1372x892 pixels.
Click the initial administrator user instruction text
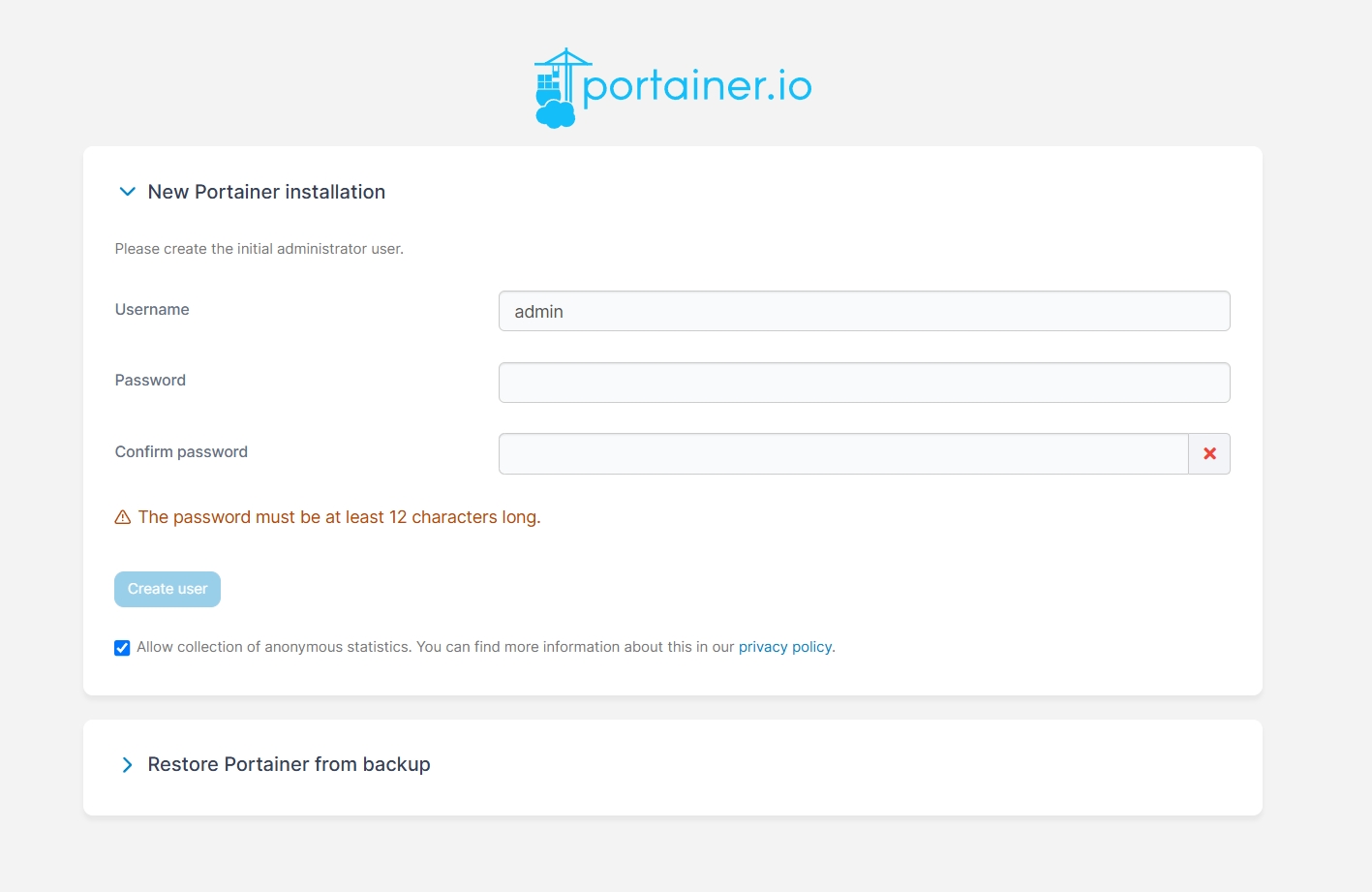(259, 249)
